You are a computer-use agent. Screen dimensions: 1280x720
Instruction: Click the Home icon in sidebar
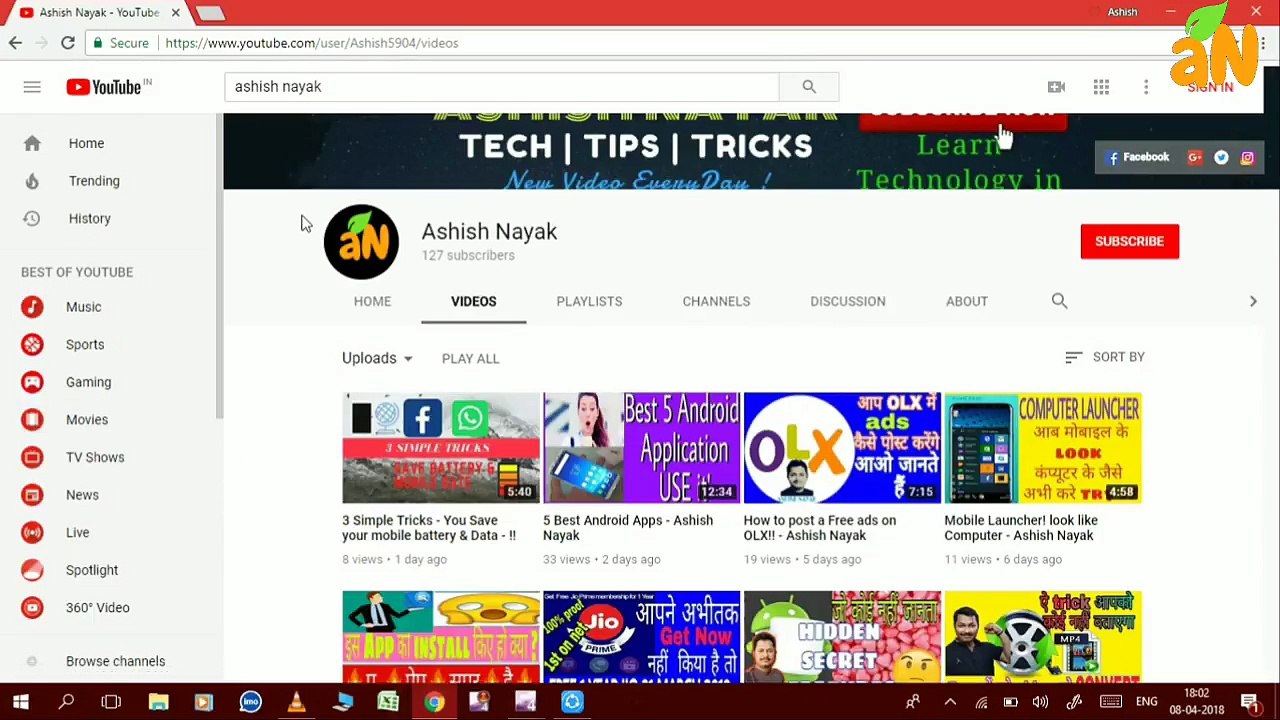(x=32, y=143)
